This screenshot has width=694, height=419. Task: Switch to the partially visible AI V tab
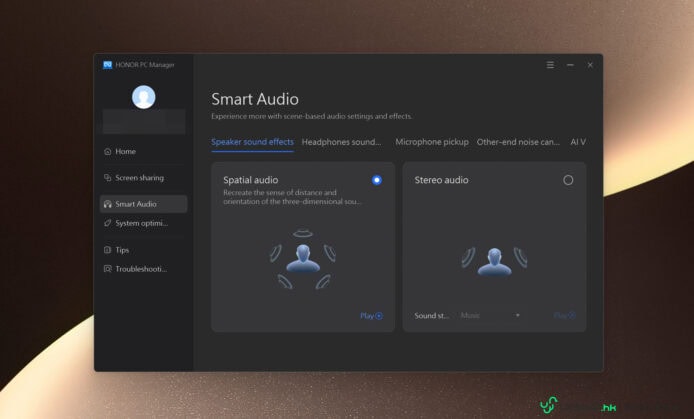578,142
